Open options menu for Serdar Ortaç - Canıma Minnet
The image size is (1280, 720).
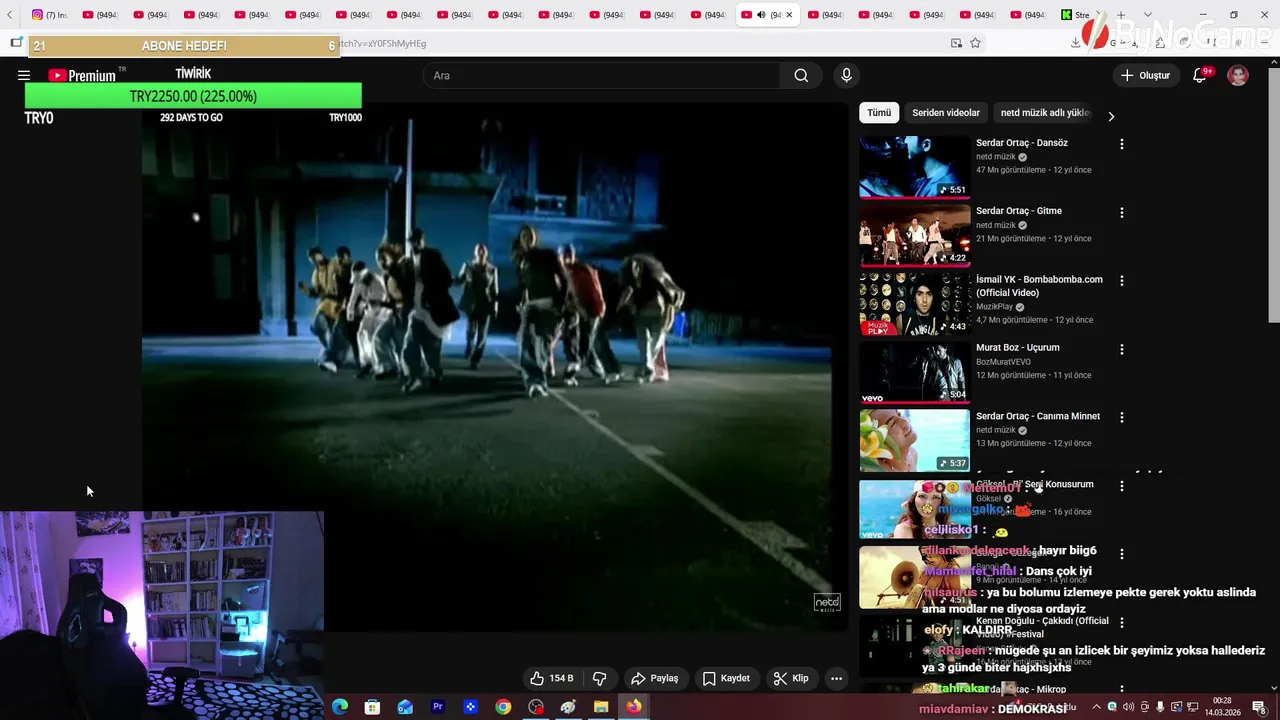coord(1121,417)
